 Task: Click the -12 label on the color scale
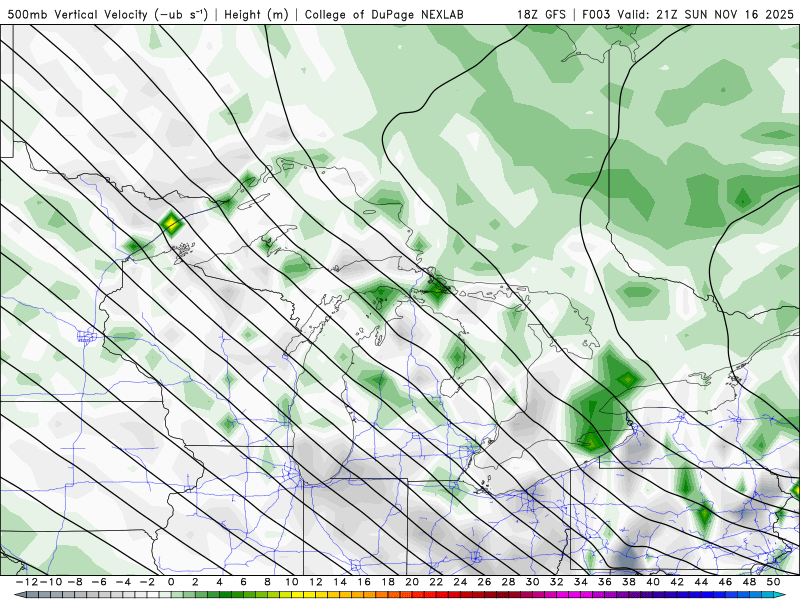click(x=27, y=582)
